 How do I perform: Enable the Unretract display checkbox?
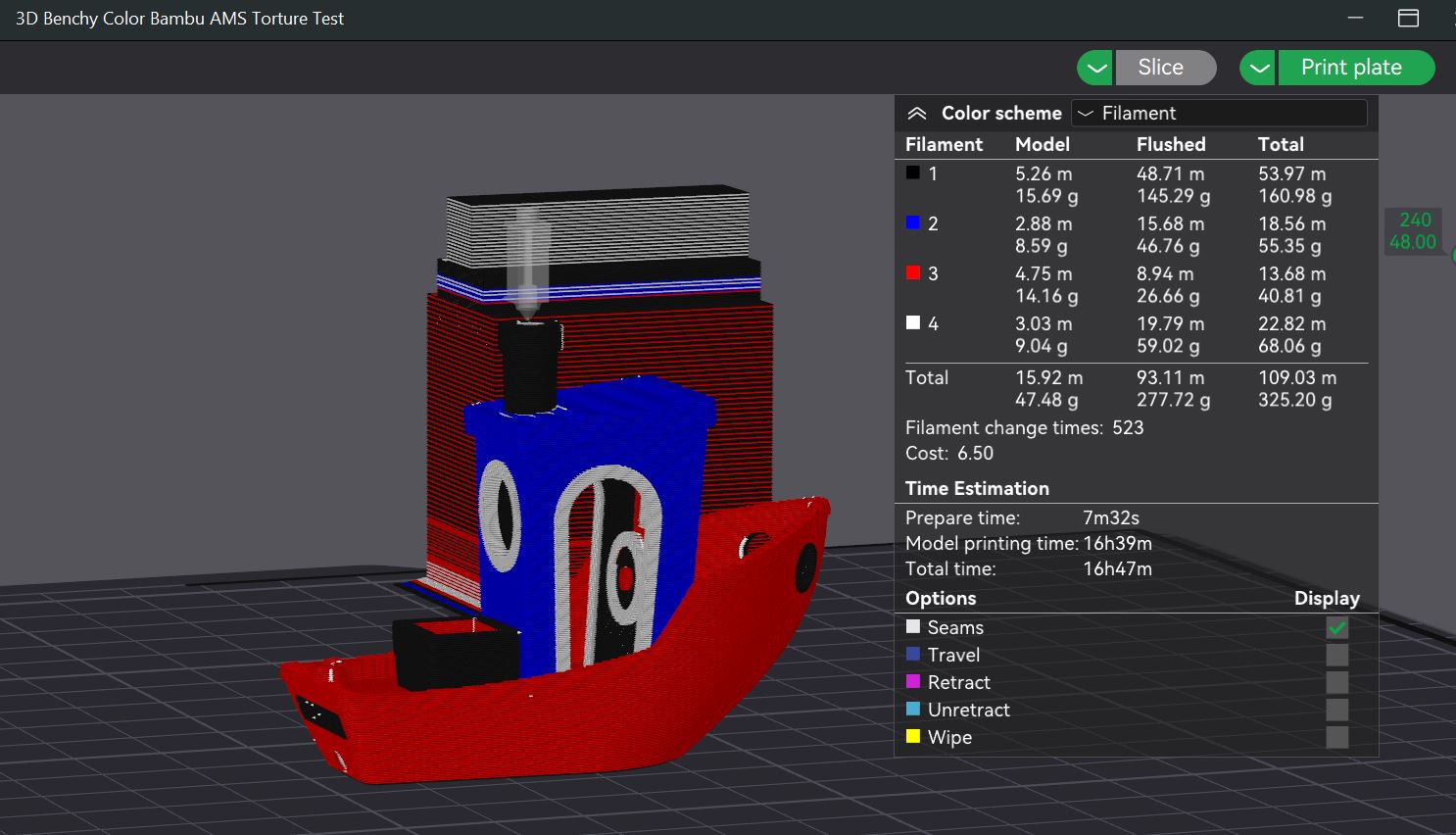[x=1337, y=710]
